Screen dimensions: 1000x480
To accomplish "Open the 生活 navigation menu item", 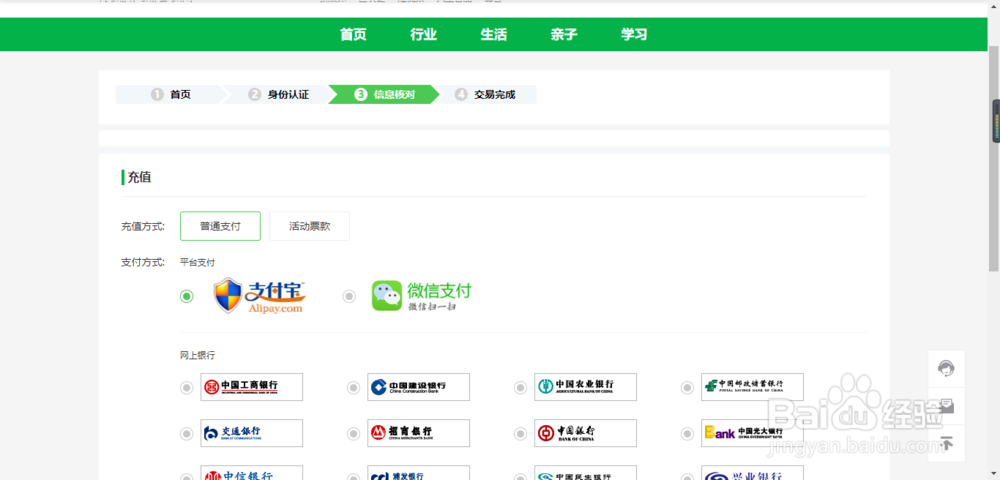I will tap(494, 34).
